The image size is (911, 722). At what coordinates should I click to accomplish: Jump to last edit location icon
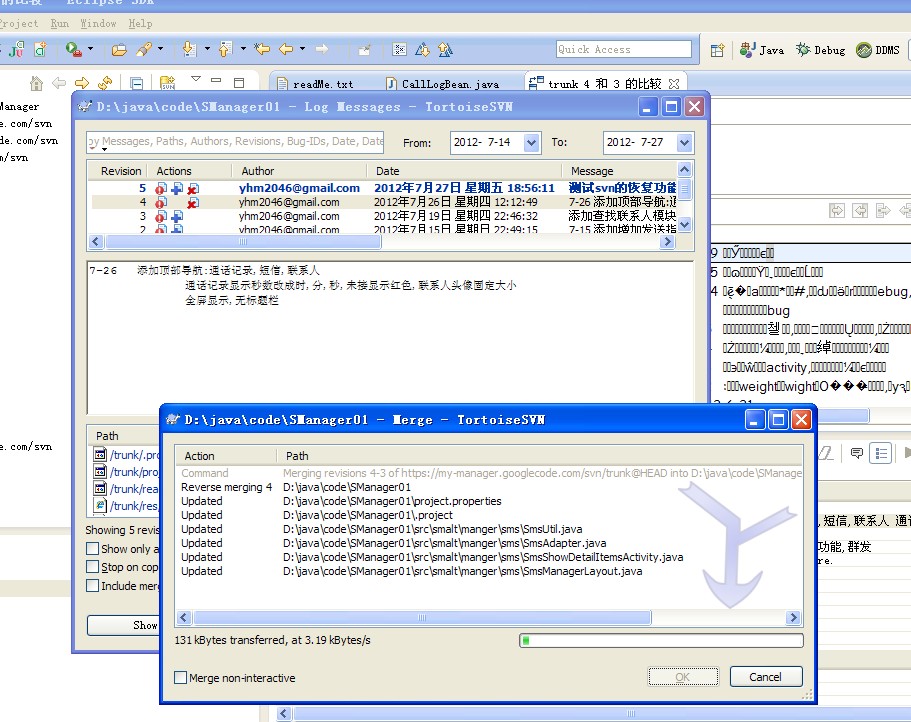coord(263,49)
